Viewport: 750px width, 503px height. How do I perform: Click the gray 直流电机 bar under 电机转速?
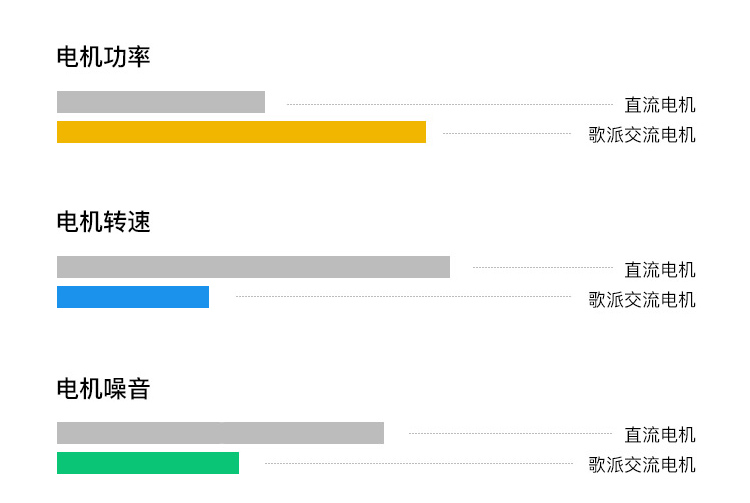pos(253,267)
